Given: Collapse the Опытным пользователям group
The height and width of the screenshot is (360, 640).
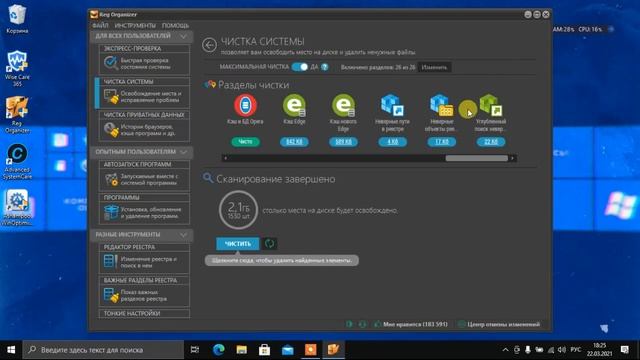Looking at the screenshot, I should pos(183,152).
